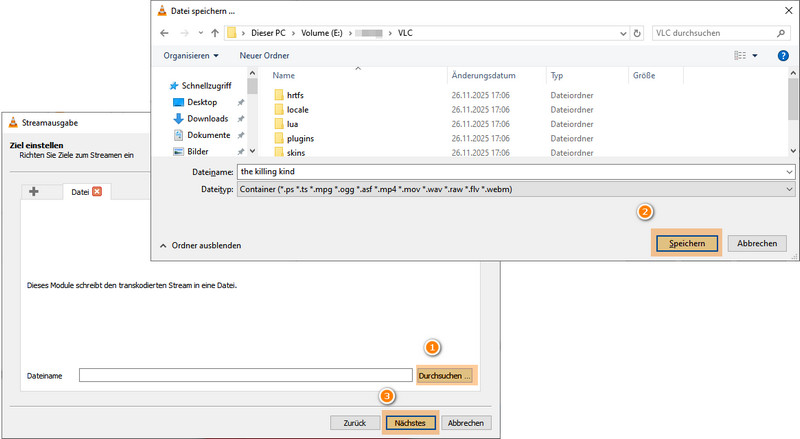Image resolution: width=800 pixels, height=439 pixels.
Task: Sort by the Größe column header
Action: point(644,76)
